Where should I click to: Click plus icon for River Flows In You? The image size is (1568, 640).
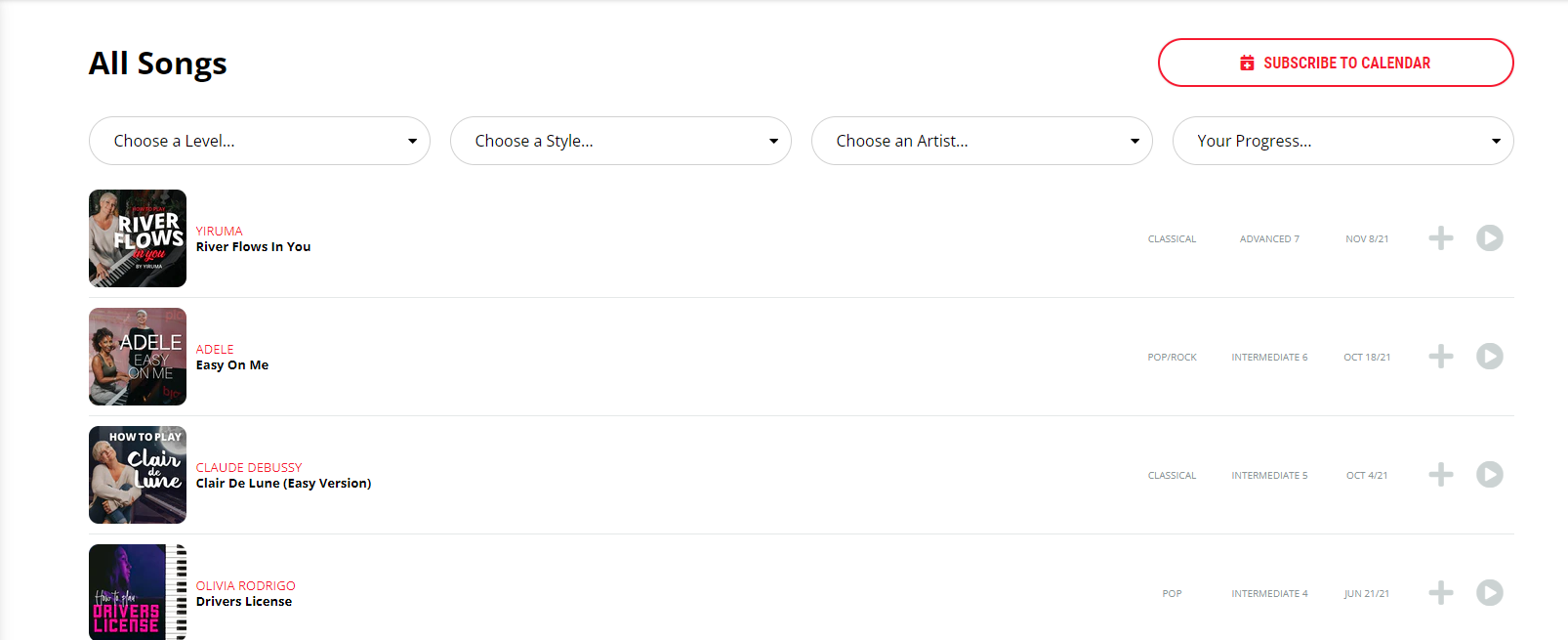pos(1440,238)
